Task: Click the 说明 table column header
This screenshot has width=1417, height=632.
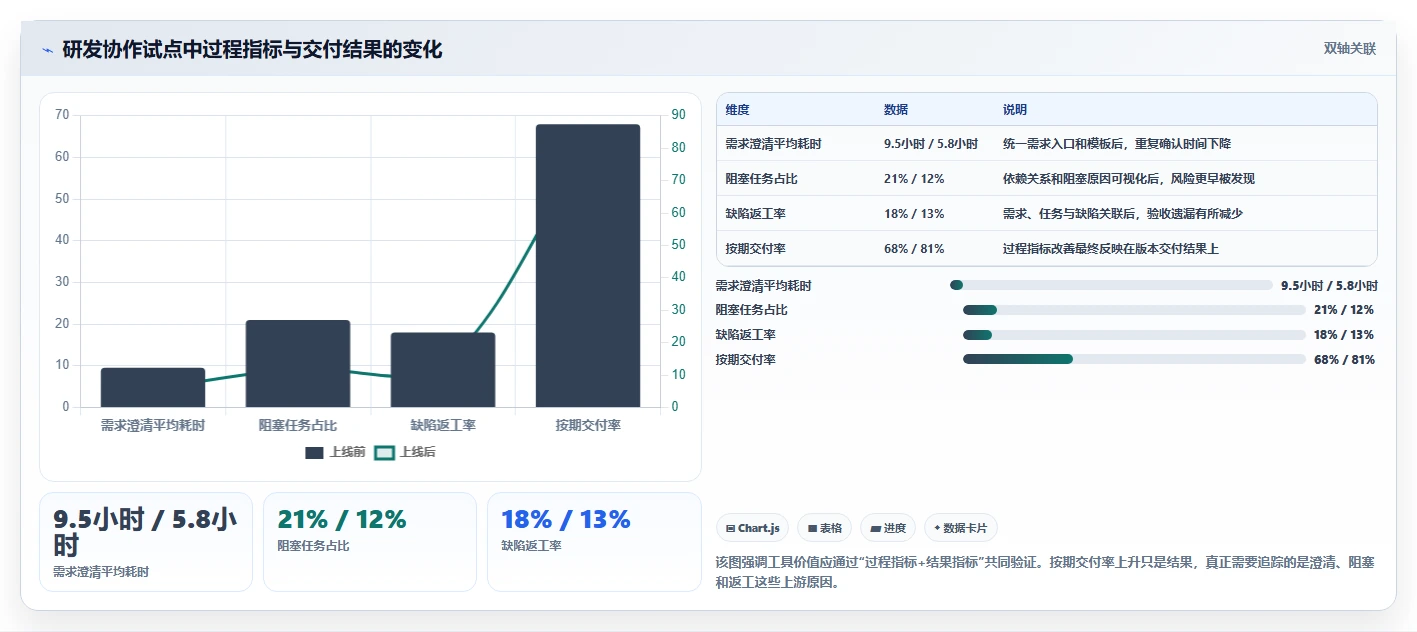Action: point(1015,110)
